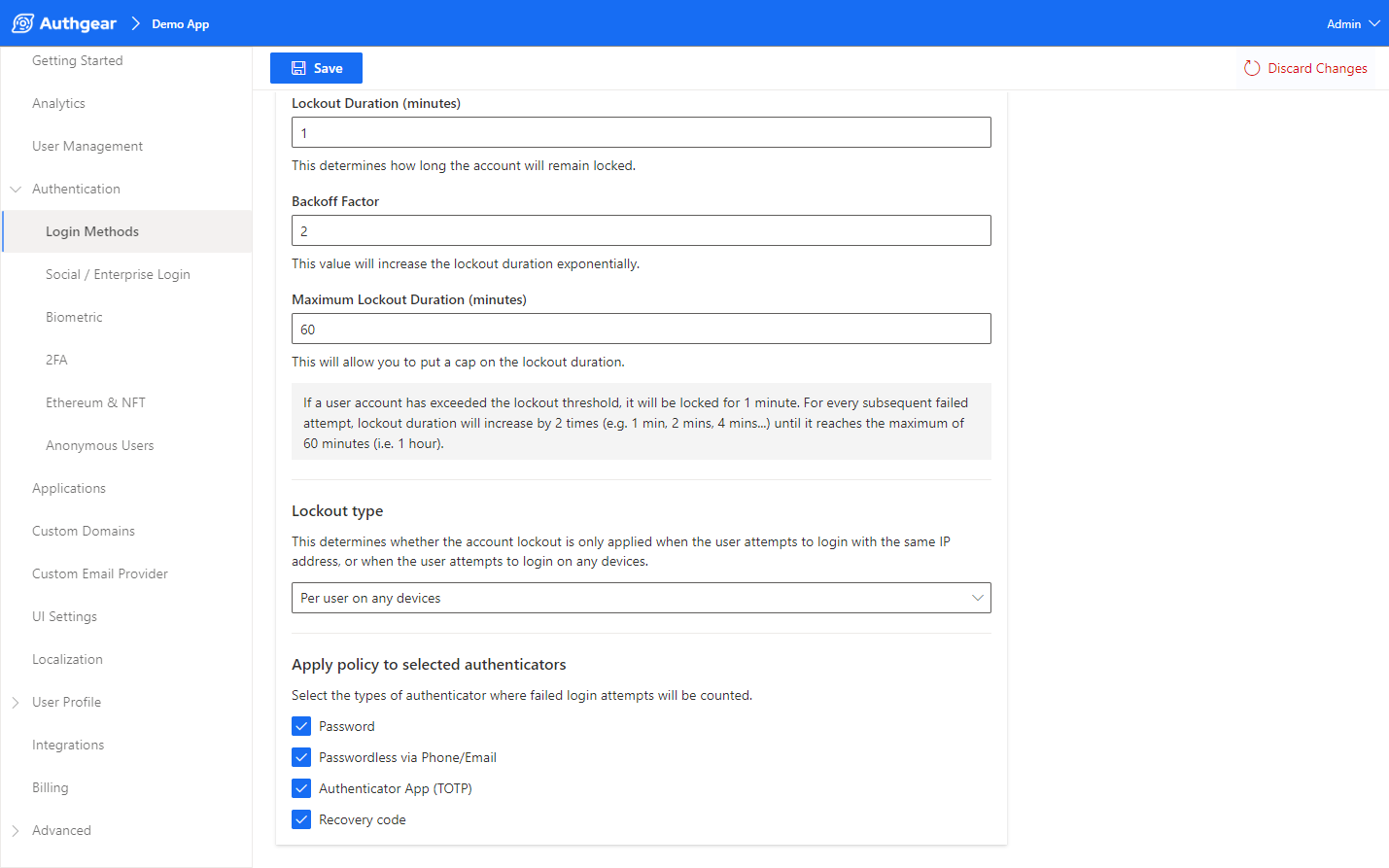Click the Authgear logo icon
Screen dimensions: 1389x868
tap(22, 23)
